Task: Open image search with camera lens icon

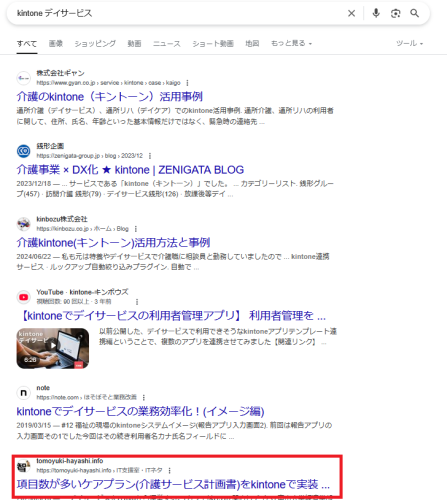Action: (x=395, y=13)
